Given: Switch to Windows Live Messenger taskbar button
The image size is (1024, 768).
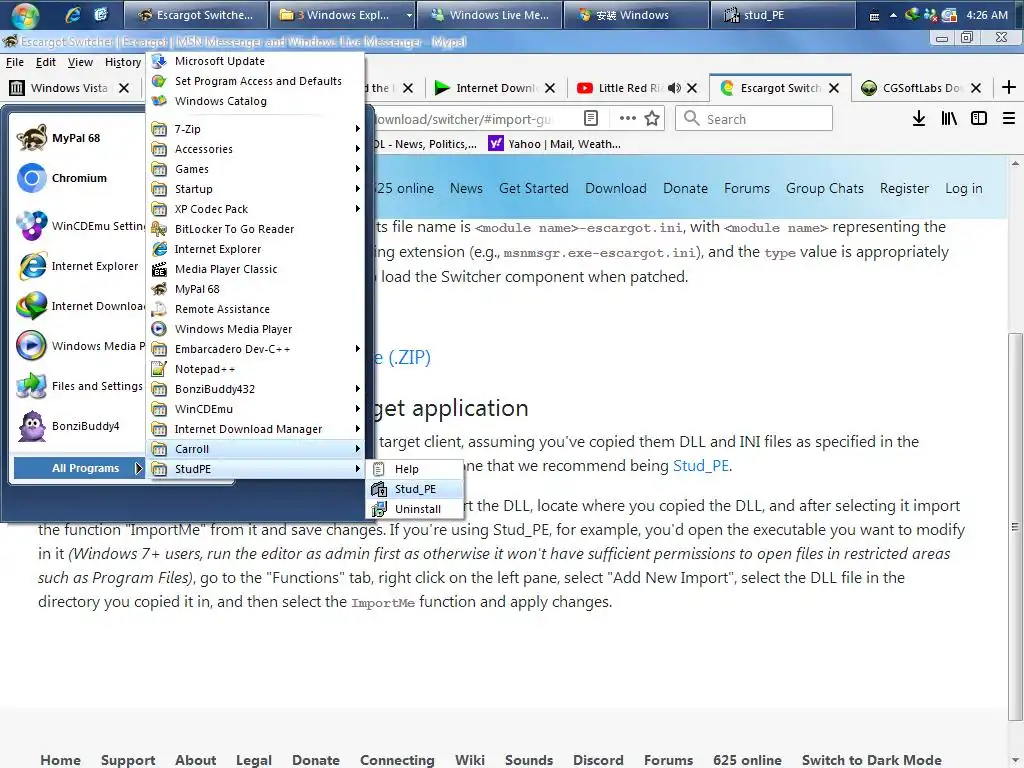Looking at the screenshot, I should pyautogui.click(x=489, y=14).
